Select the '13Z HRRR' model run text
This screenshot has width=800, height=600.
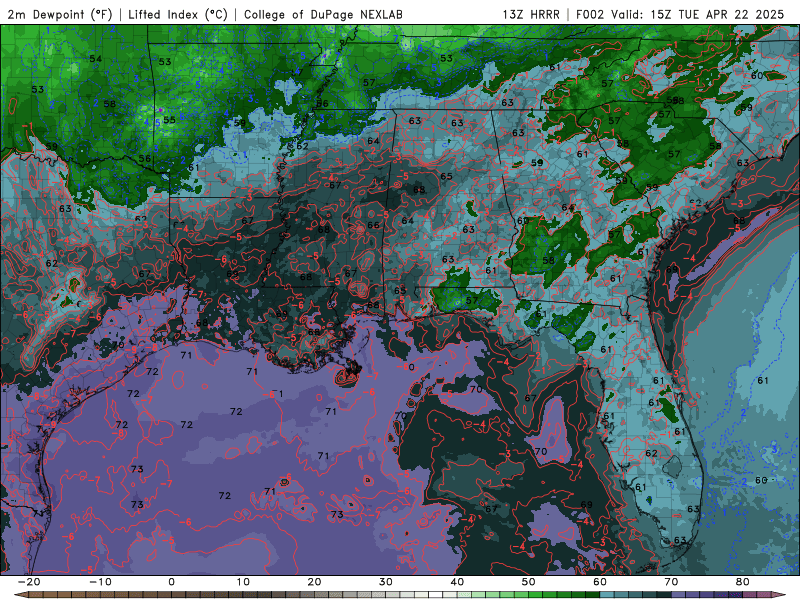point(531,14)
